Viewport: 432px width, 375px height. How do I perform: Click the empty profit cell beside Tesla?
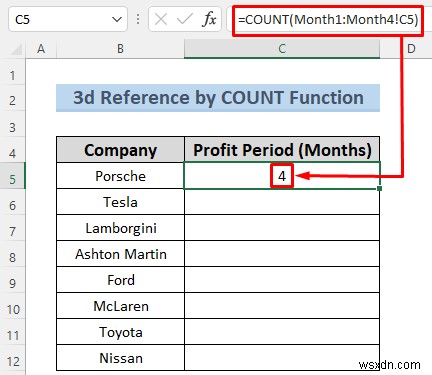[x=282, y=202]
